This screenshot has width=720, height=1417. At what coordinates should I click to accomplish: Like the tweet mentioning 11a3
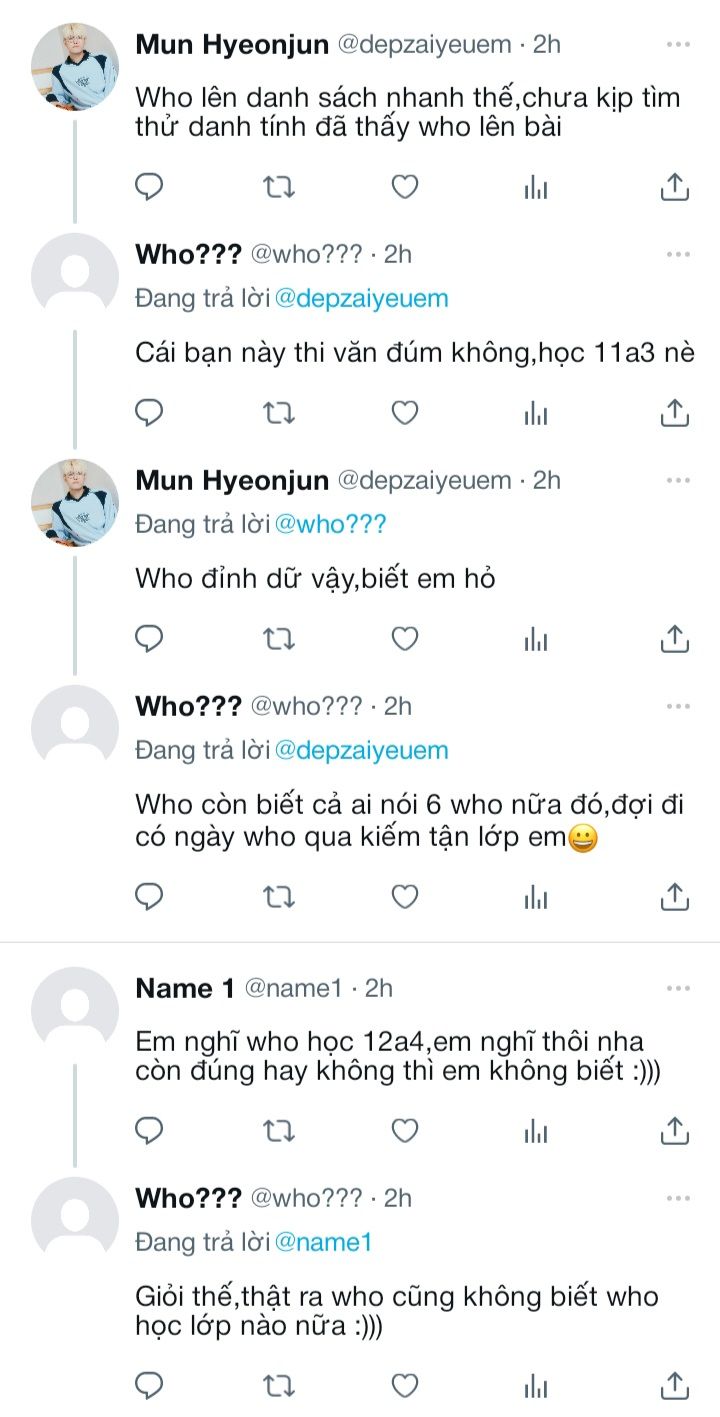pyautogui.click(x=404, y=412)
